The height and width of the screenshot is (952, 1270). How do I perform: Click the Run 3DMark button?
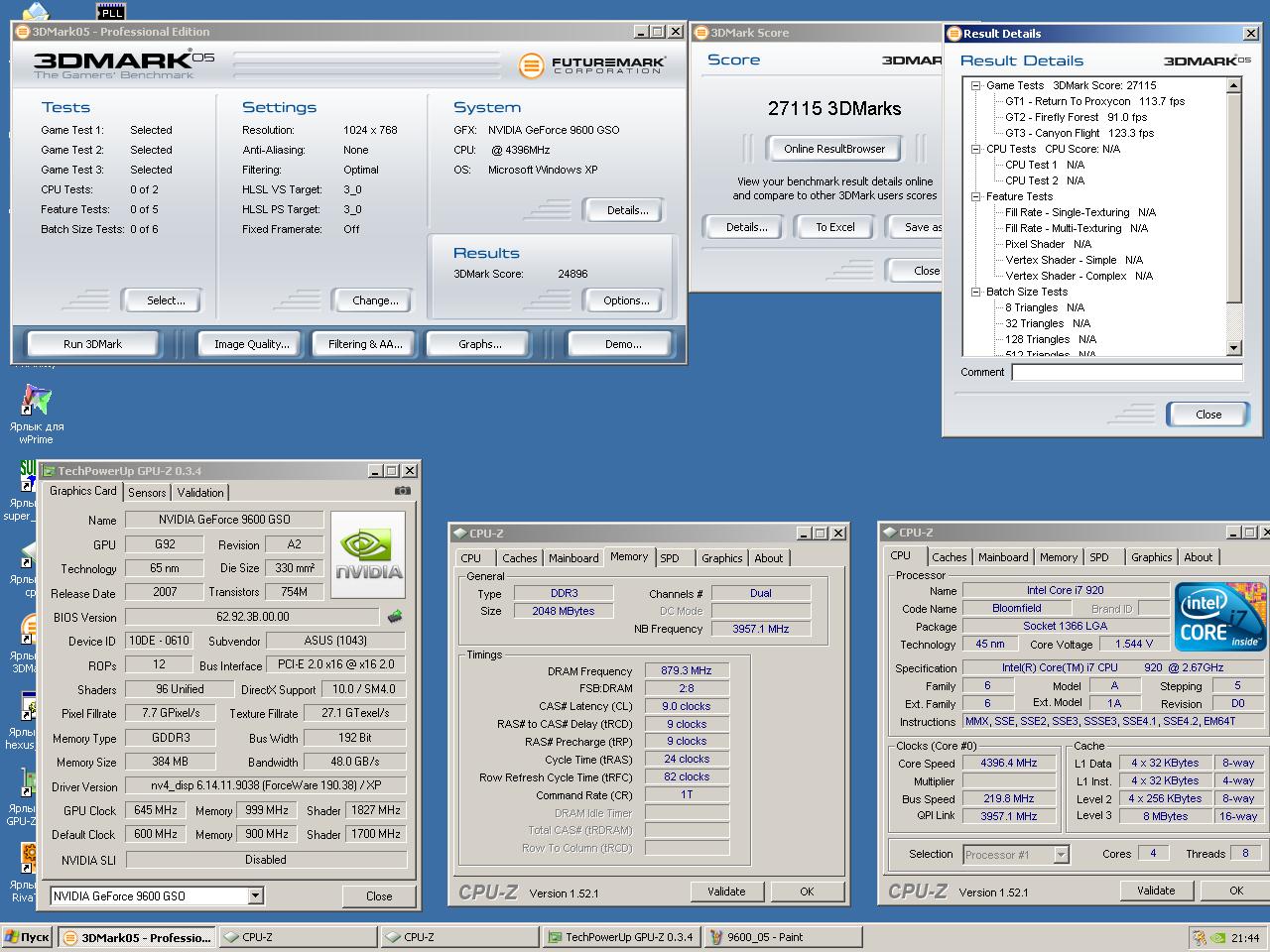point(92,344)
